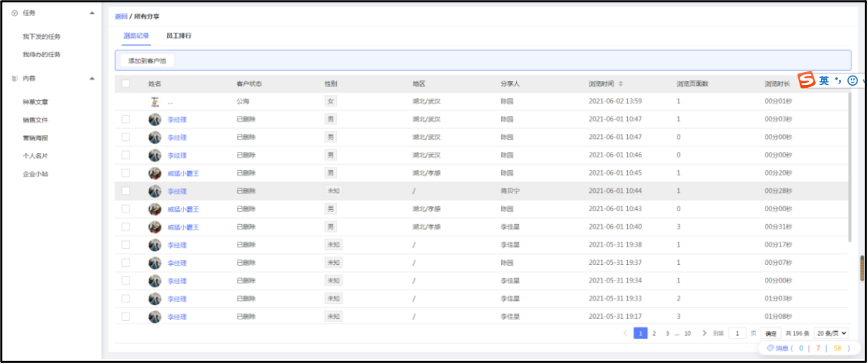
Task: Click the 添加到客户池 button
Action: [x=147, y=61]
